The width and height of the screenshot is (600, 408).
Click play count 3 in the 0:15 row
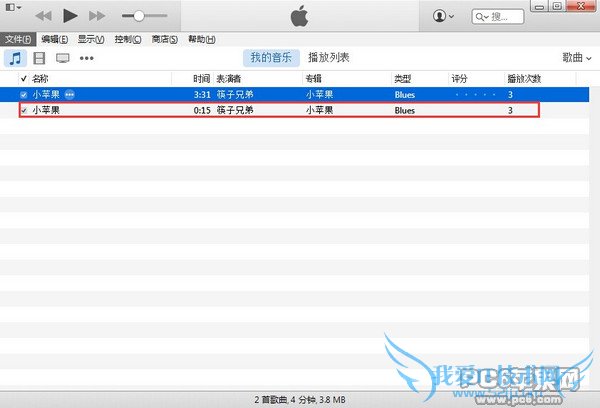(x=510, y=110)
